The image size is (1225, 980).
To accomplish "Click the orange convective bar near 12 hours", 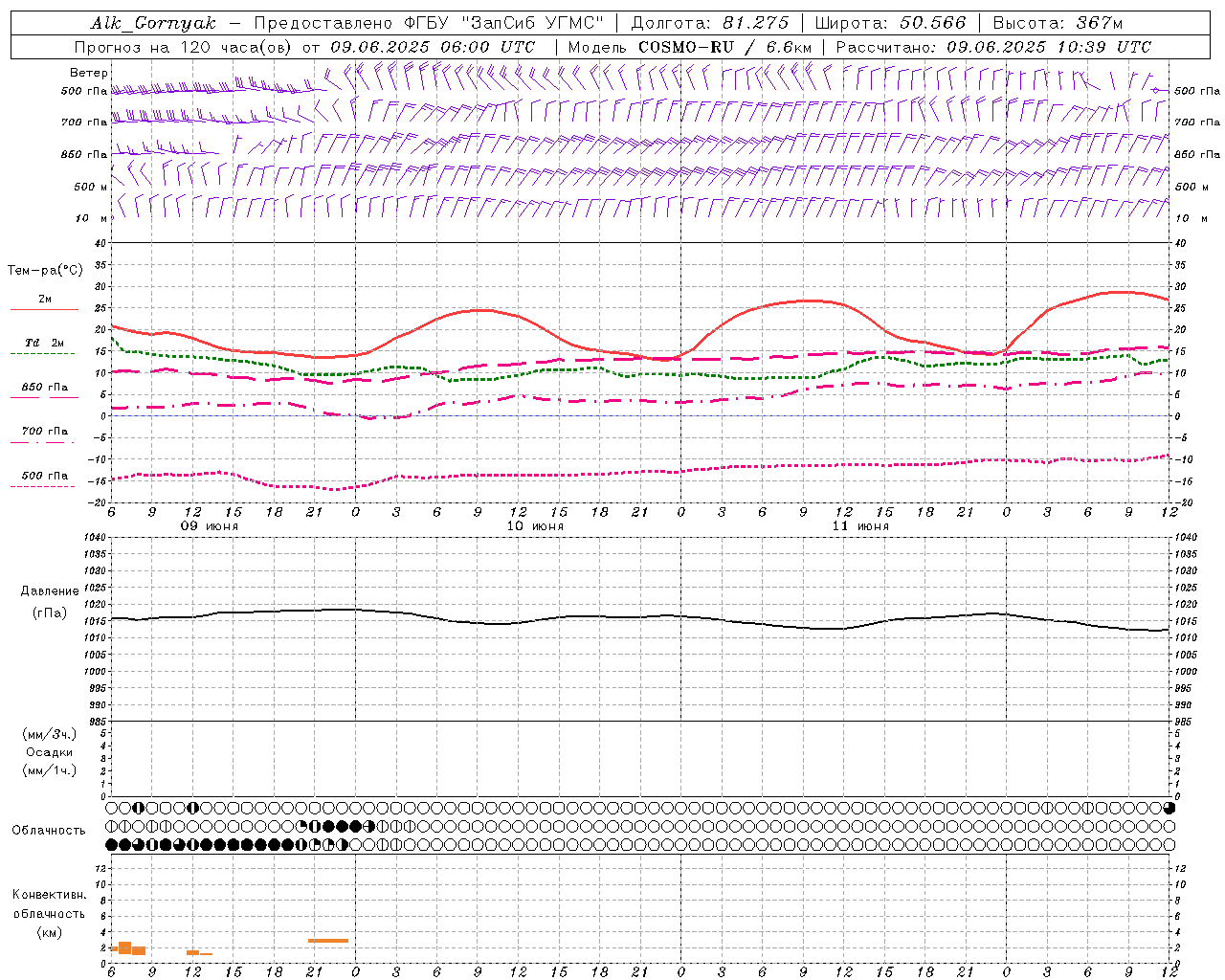I will click(193, 952).
